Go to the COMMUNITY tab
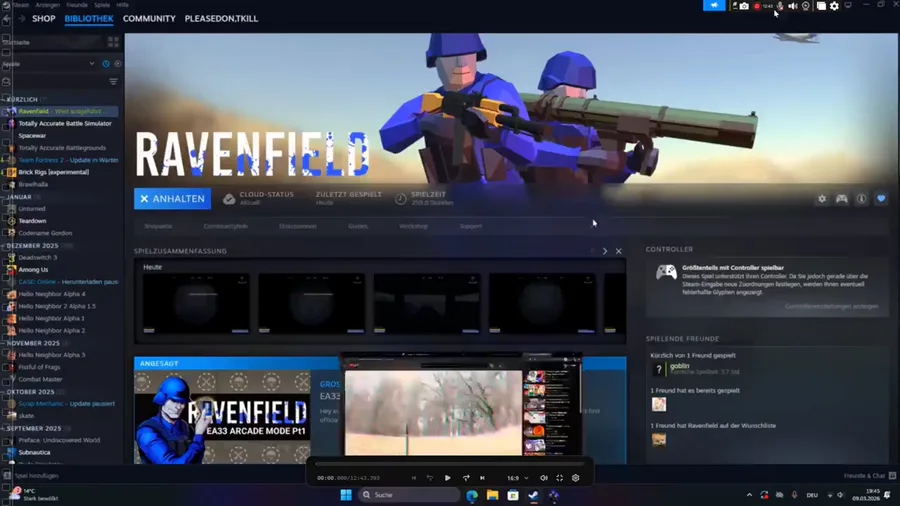 click(149, 18)
